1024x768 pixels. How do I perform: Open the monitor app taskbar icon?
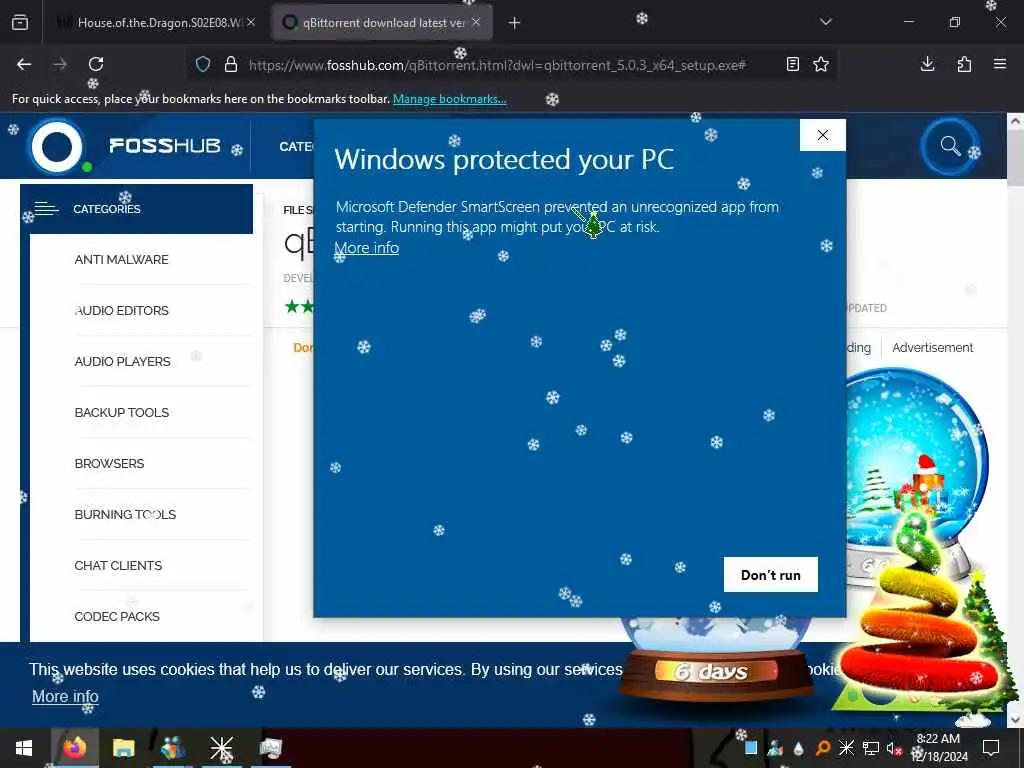[270, 748]
